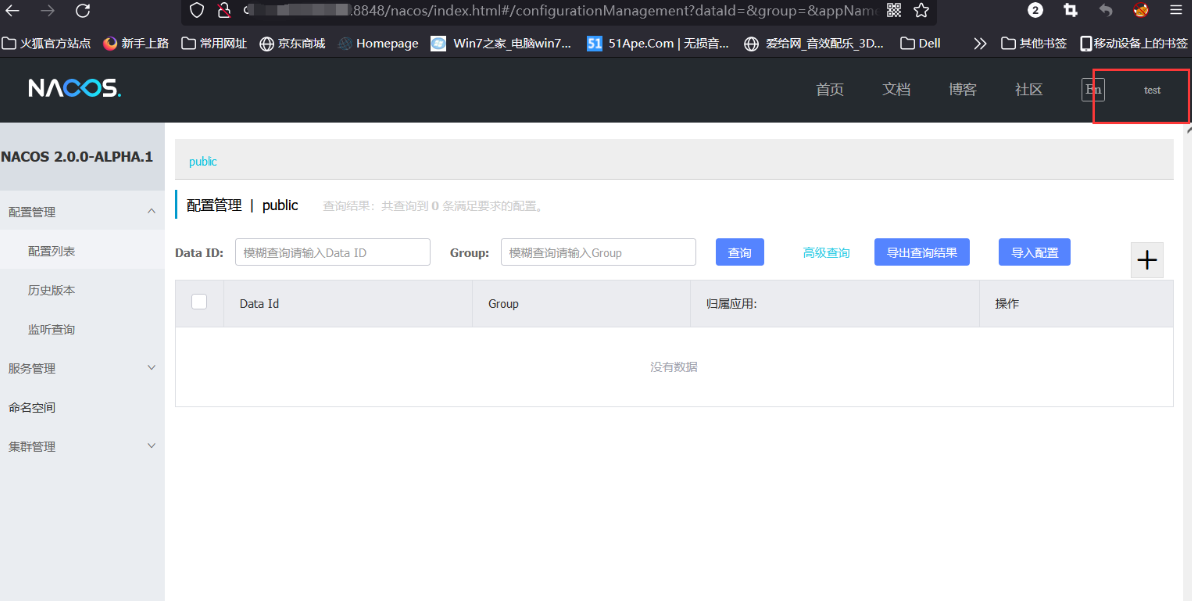The width and height of the screenshot is (1192, 601).
Task: Expand the 集群管理 sidebar section
Action: (82, 447)
